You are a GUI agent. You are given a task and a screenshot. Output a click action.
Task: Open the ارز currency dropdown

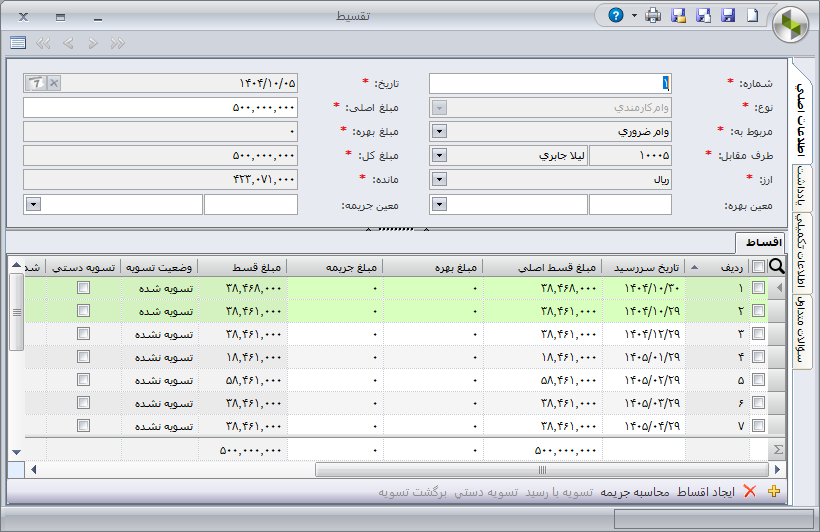[438, 180]
